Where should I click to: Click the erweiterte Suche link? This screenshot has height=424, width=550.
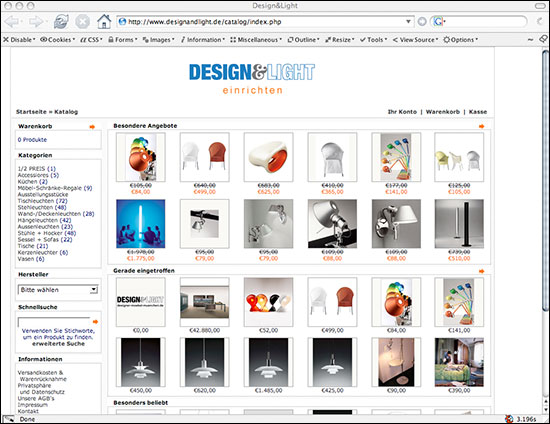pos(59,344)
